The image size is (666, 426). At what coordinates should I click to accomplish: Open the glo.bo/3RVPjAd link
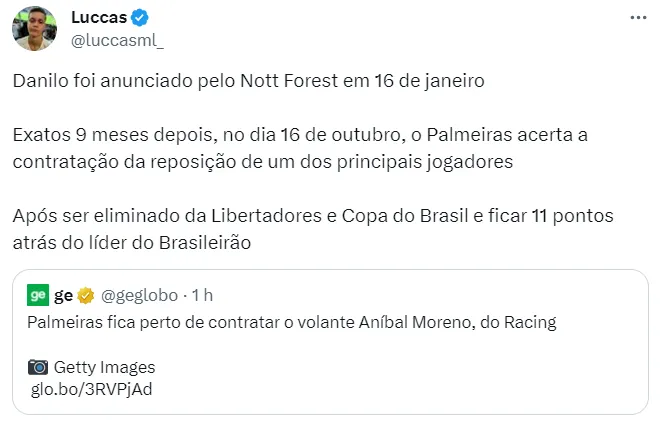tap(91, 389)
